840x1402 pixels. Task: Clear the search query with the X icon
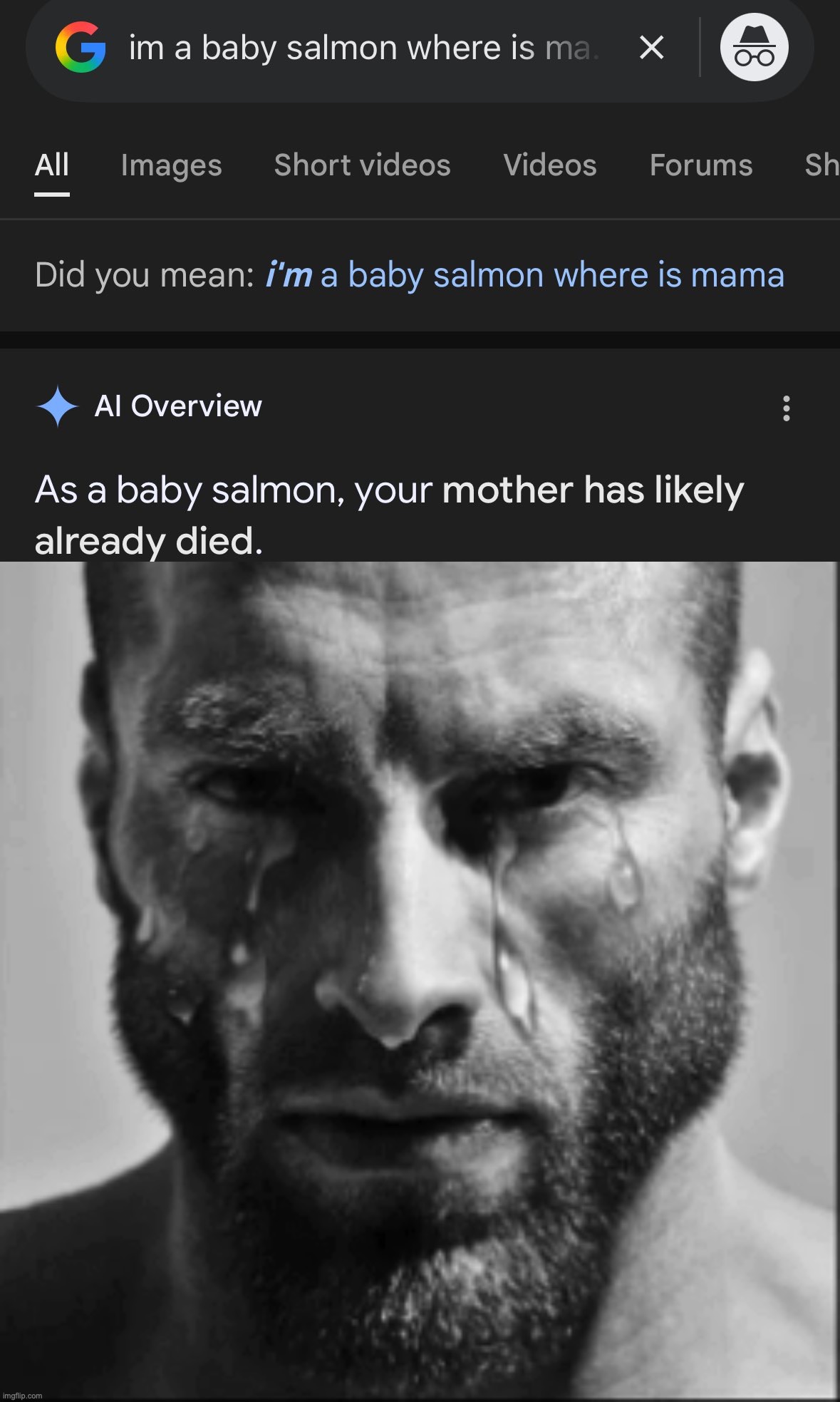pos(650,48)
